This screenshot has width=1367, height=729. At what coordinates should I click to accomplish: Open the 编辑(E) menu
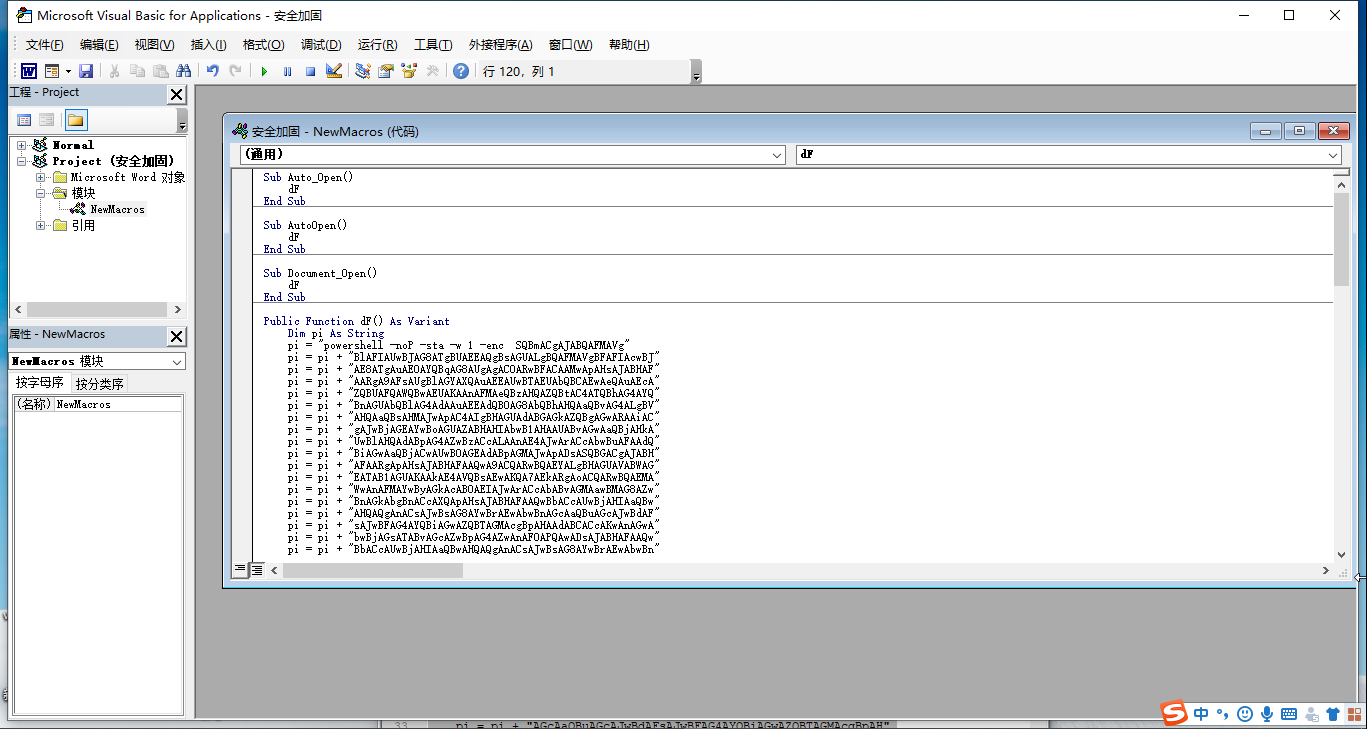(x=99, y=45)
